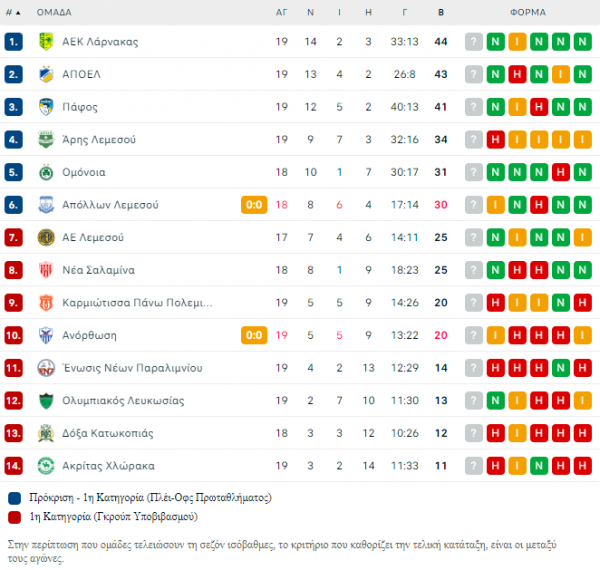Open the Απόλλων Λεμεσού team link
The height and width of the screenshot is (570, 600).
coord(110,205)
